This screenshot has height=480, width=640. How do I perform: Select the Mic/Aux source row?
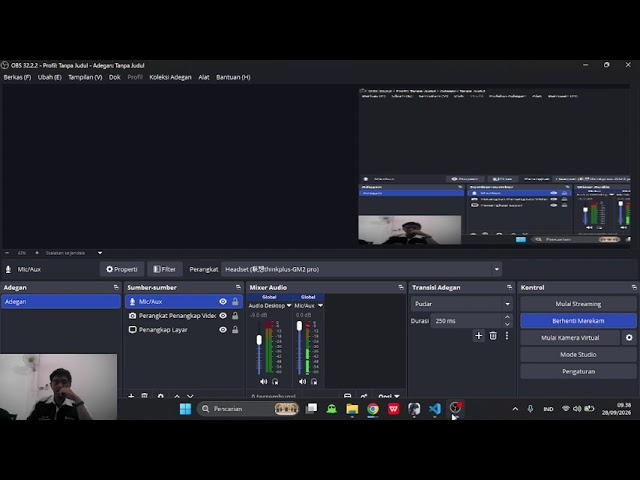[x=184, y=302]
